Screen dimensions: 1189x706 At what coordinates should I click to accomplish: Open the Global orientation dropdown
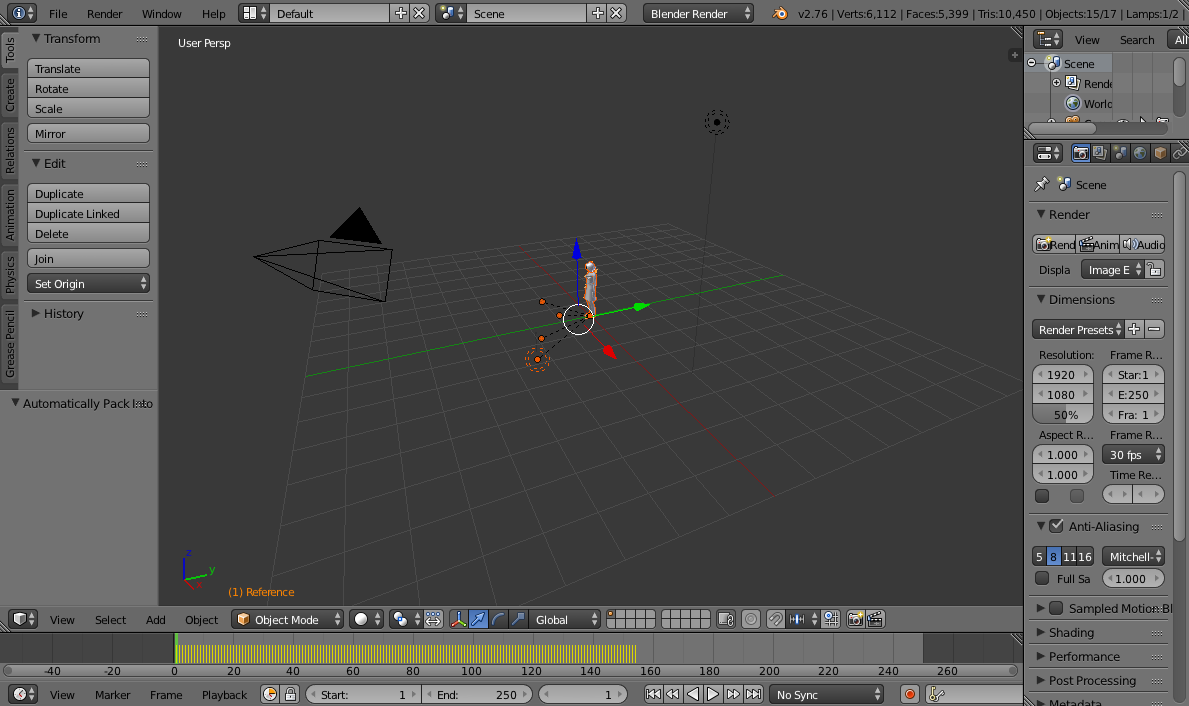[565, 620]
